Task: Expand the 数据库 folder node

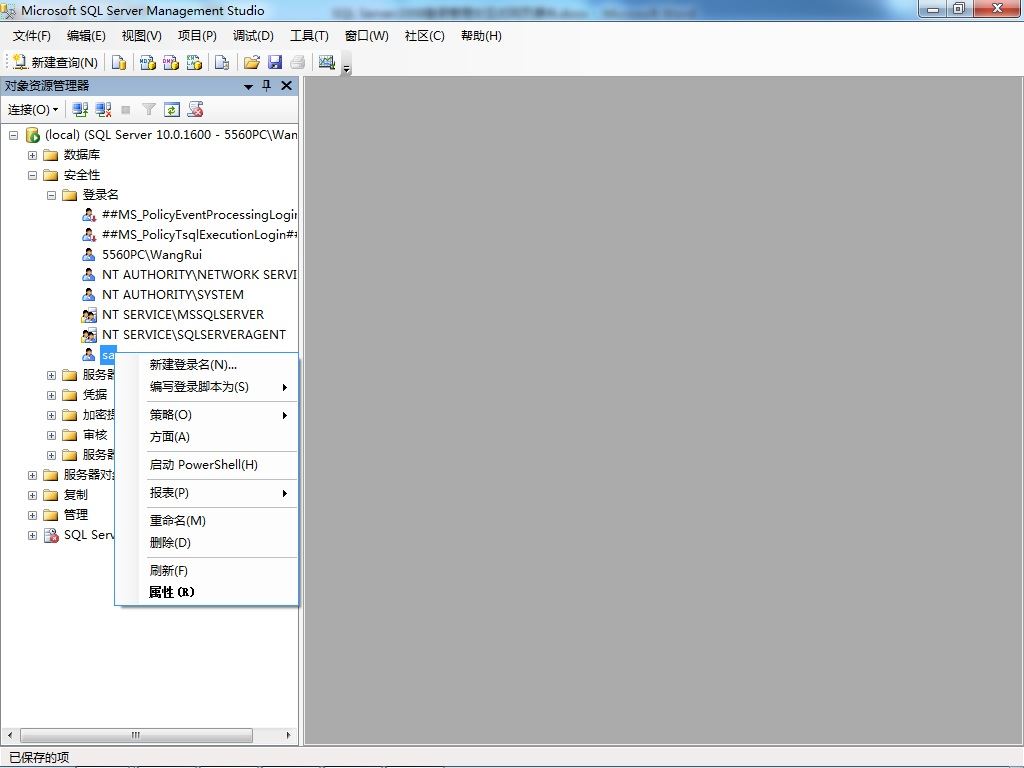Action: click(32, 155)
